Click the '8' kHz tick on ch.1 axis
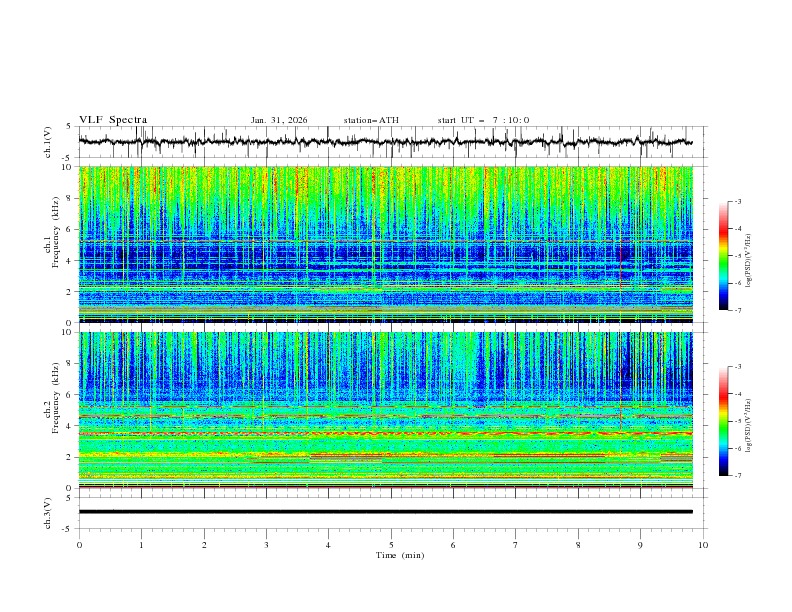 pos(70,198)
